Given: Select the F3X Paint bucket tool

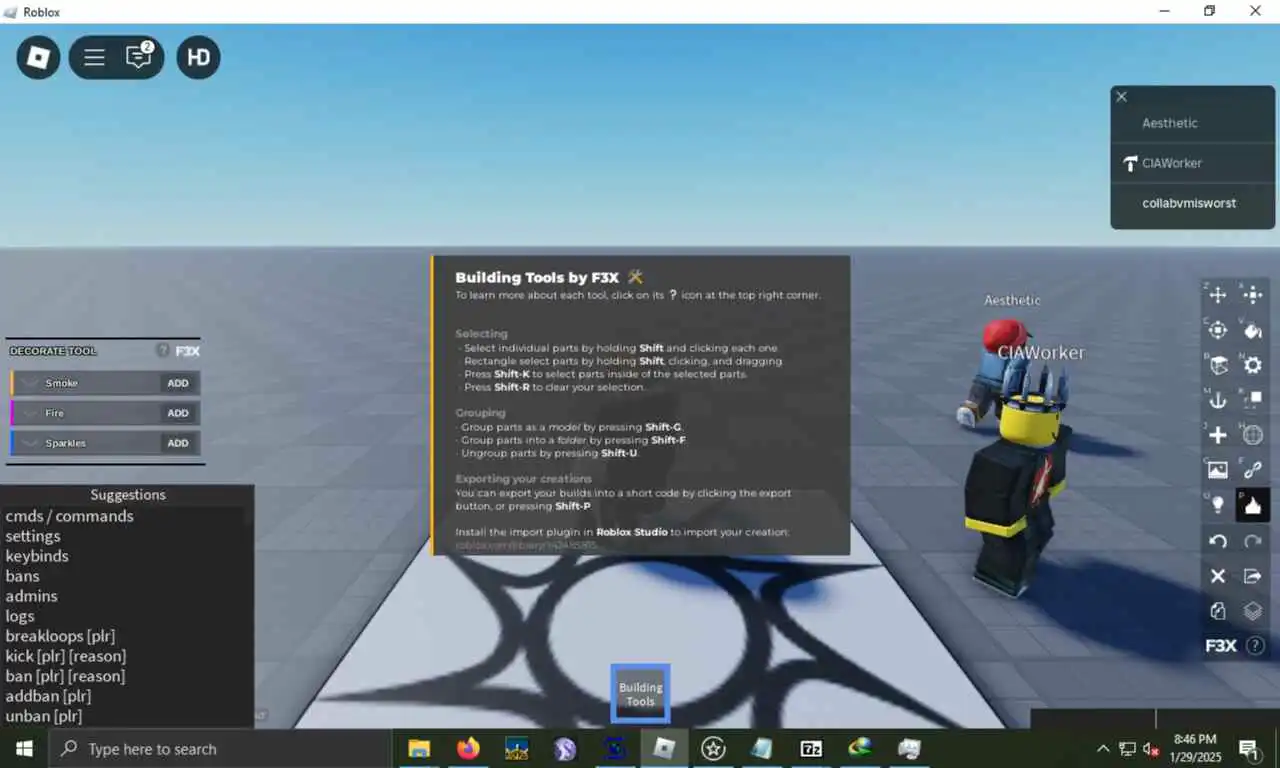Looking at the screenshot, I should click(1252, 330).
